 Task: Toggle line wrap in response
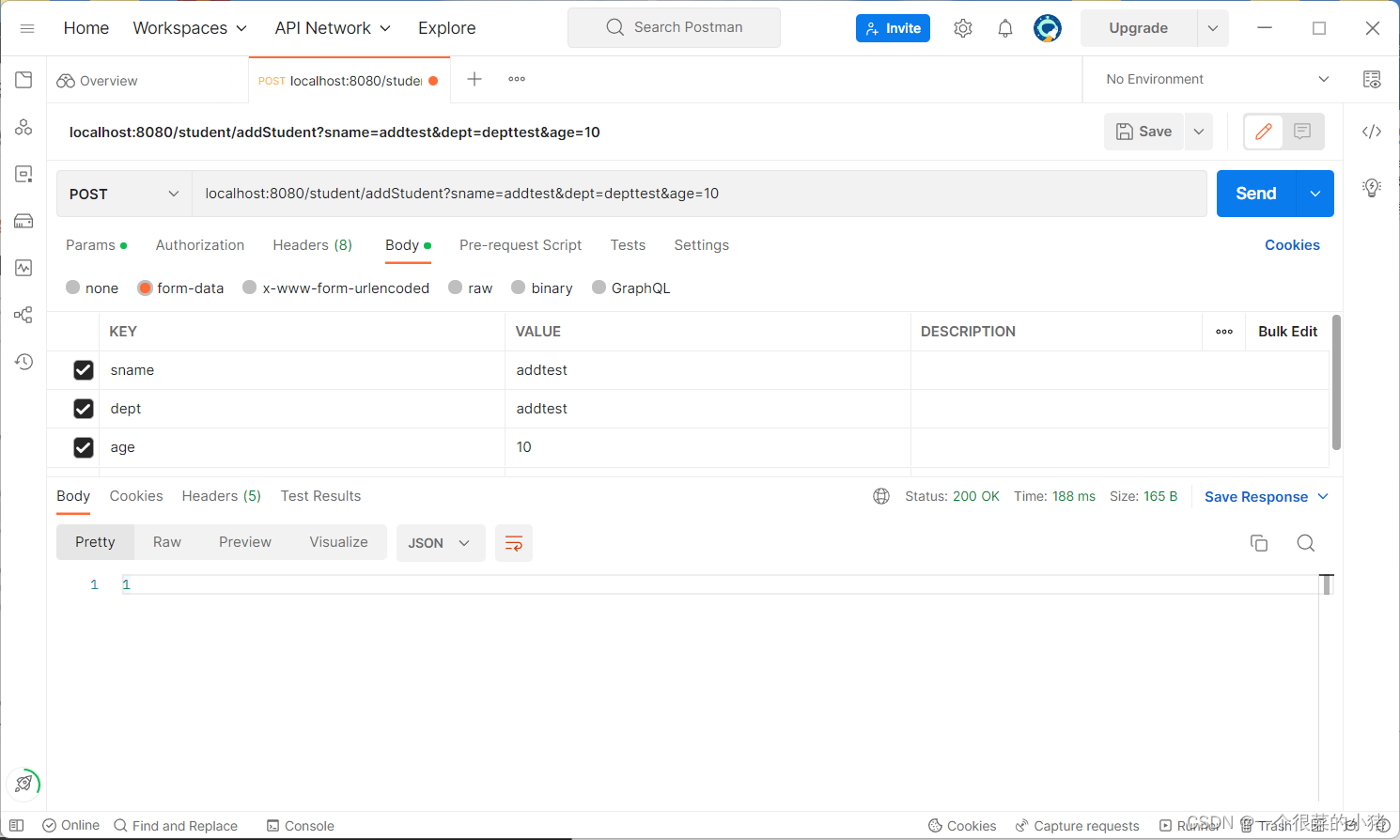pos(514,543)
